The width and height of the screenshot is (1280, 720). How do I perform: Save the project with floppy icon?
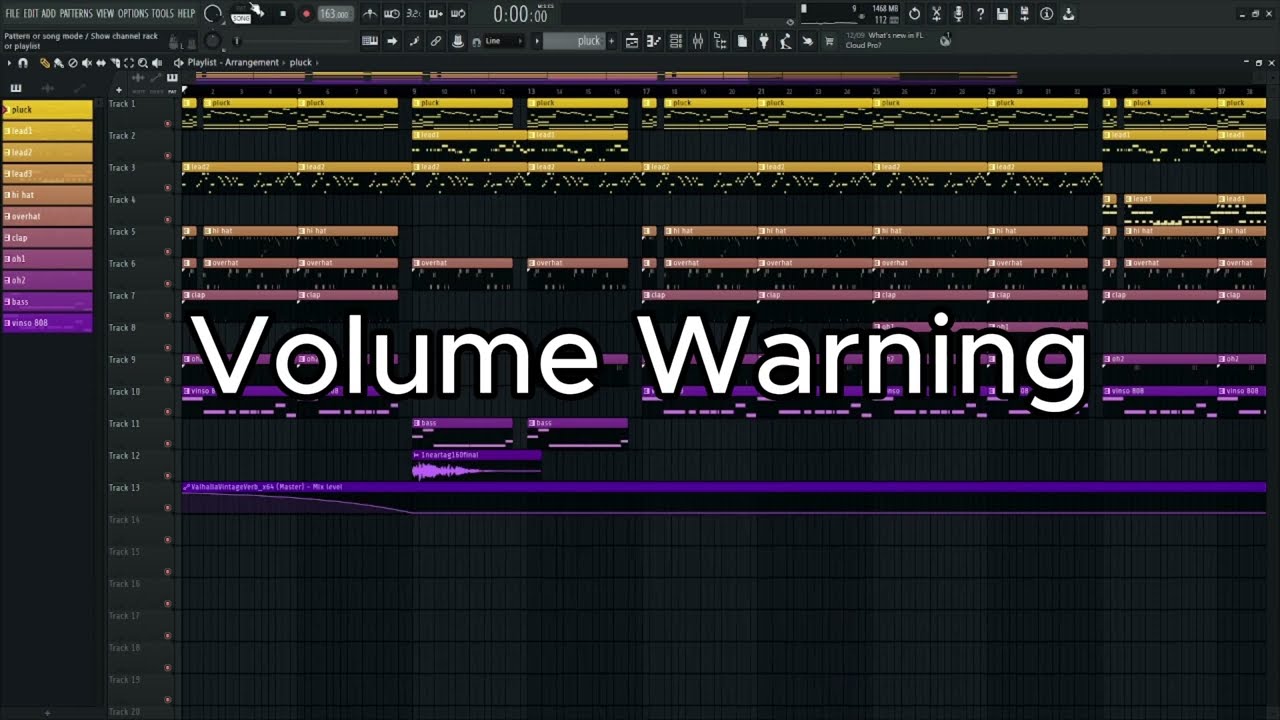[1002, 14]
